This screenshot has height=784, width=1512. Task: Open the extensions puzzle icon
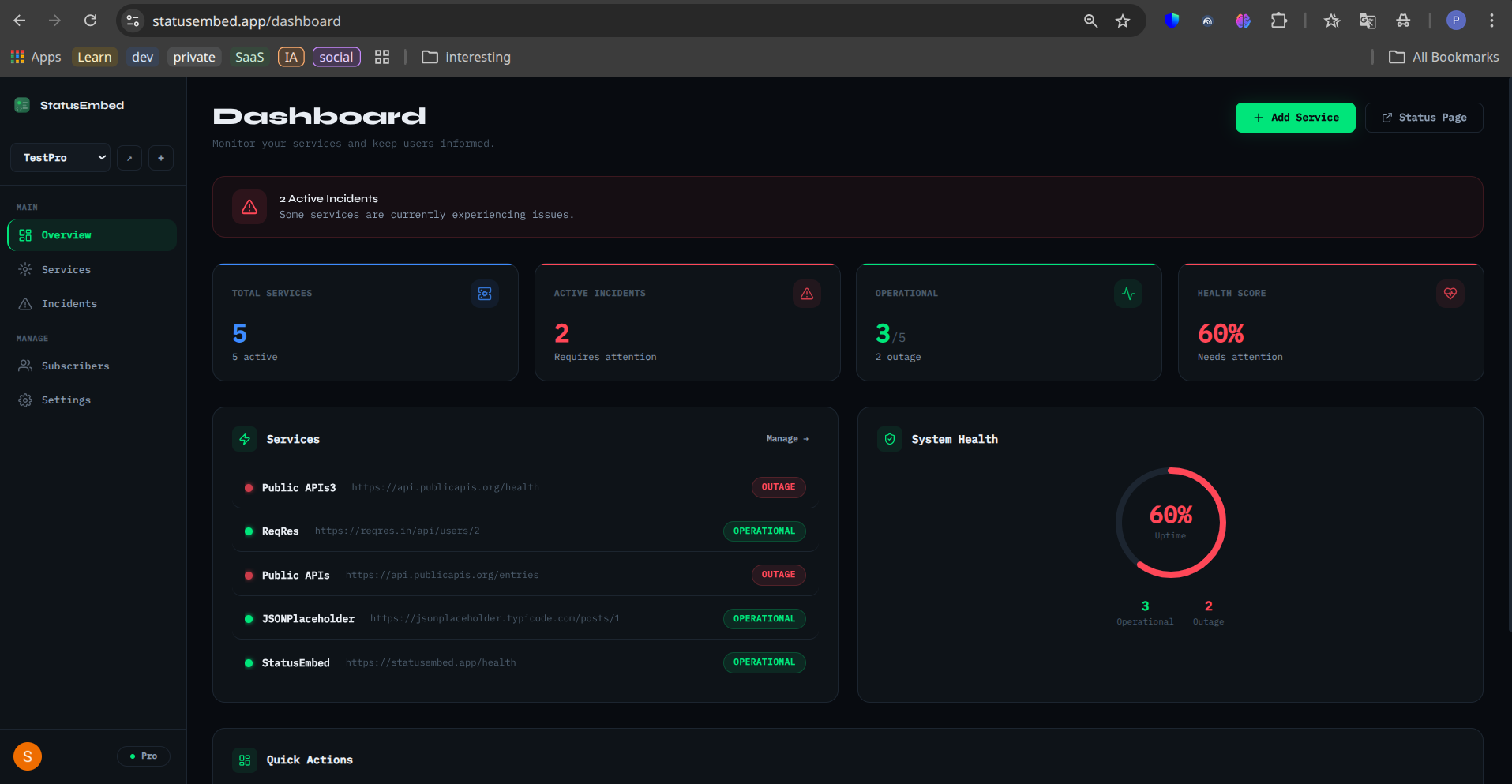[1279, 21]
